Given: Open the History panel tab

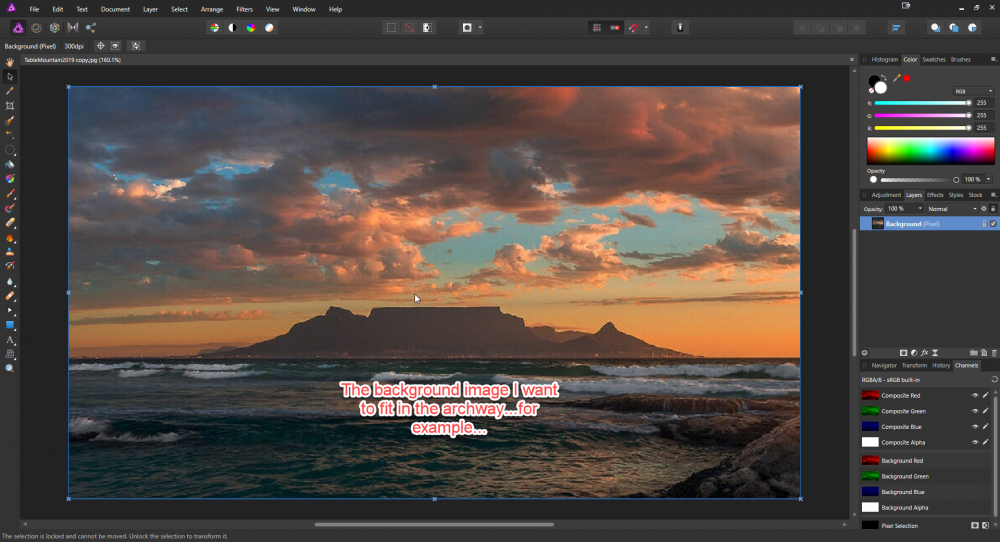Looking at the screenshot, I should click(x=941, y=365).
